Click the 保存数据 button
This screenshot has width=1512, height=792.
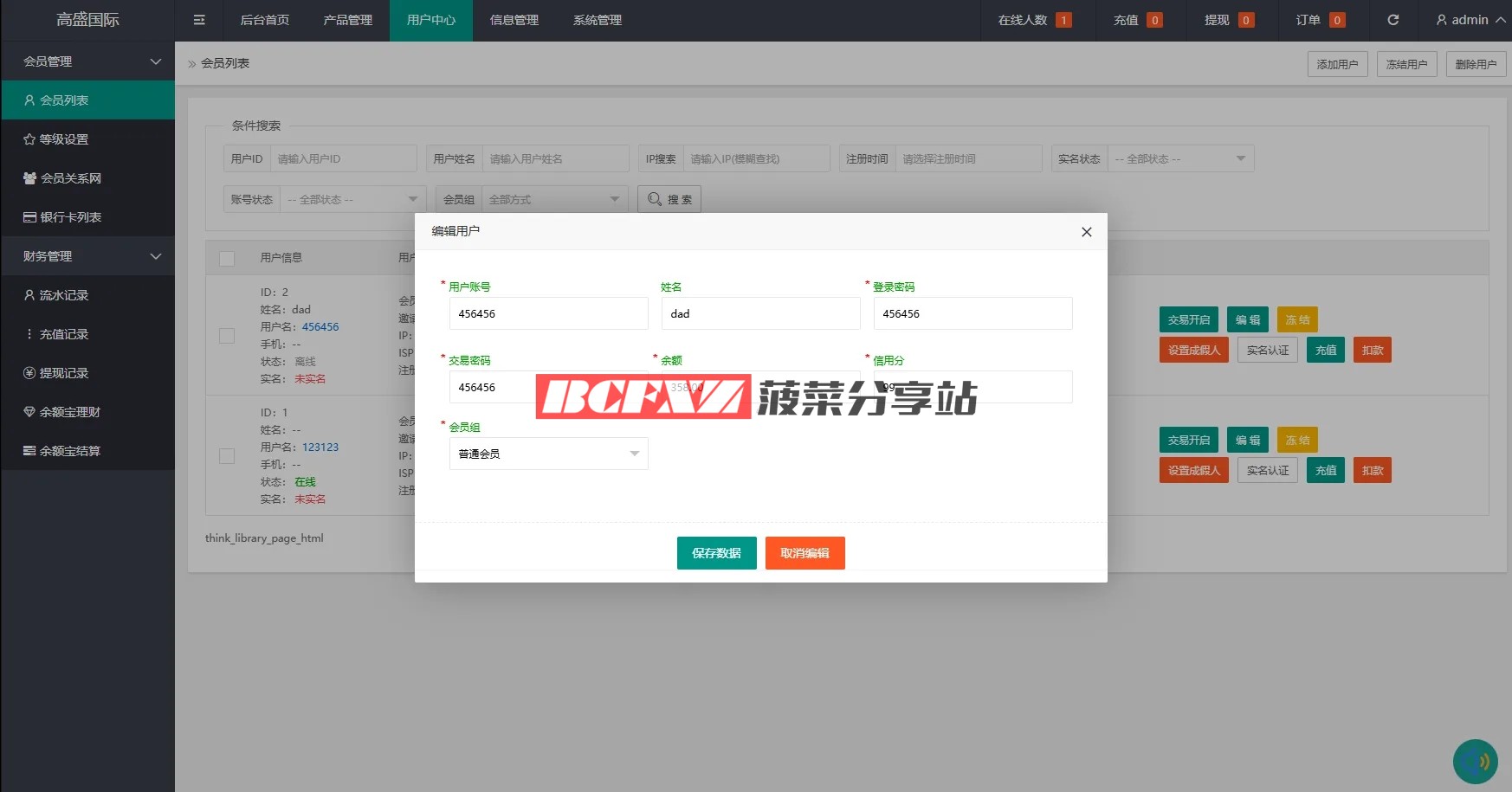(716, 553)
